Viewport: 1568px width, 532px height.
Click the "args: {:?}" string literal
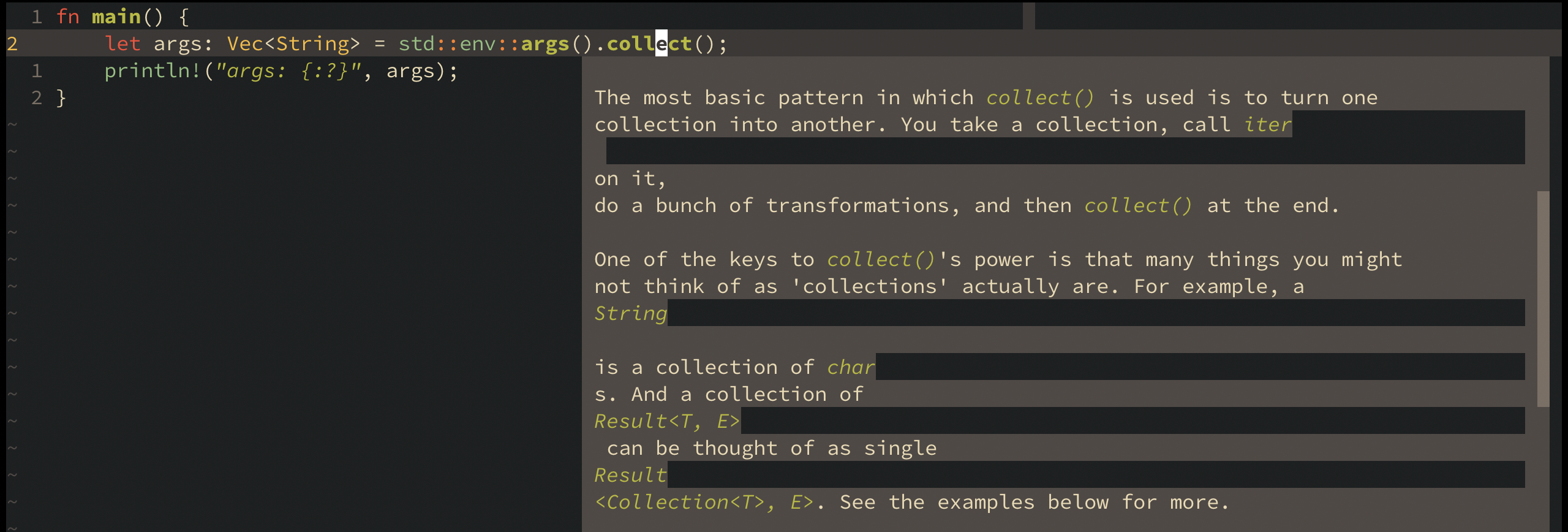coord(288,70)
